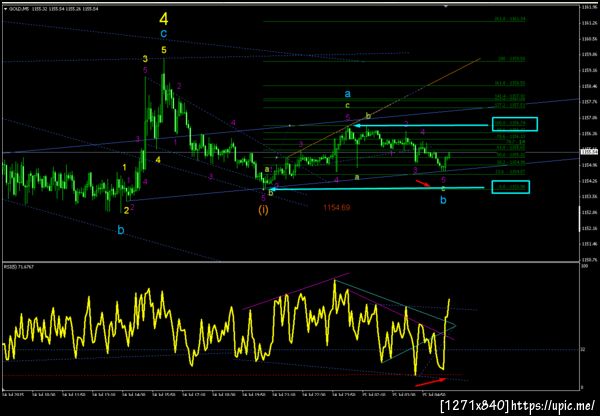Select the 200 Fibonacci level label

(512, 59)
